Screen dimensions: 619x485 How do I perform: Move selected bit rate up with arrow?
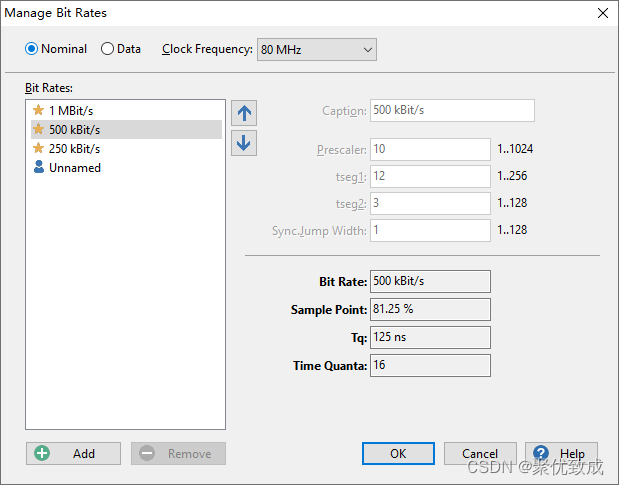[x=244, y=113]
